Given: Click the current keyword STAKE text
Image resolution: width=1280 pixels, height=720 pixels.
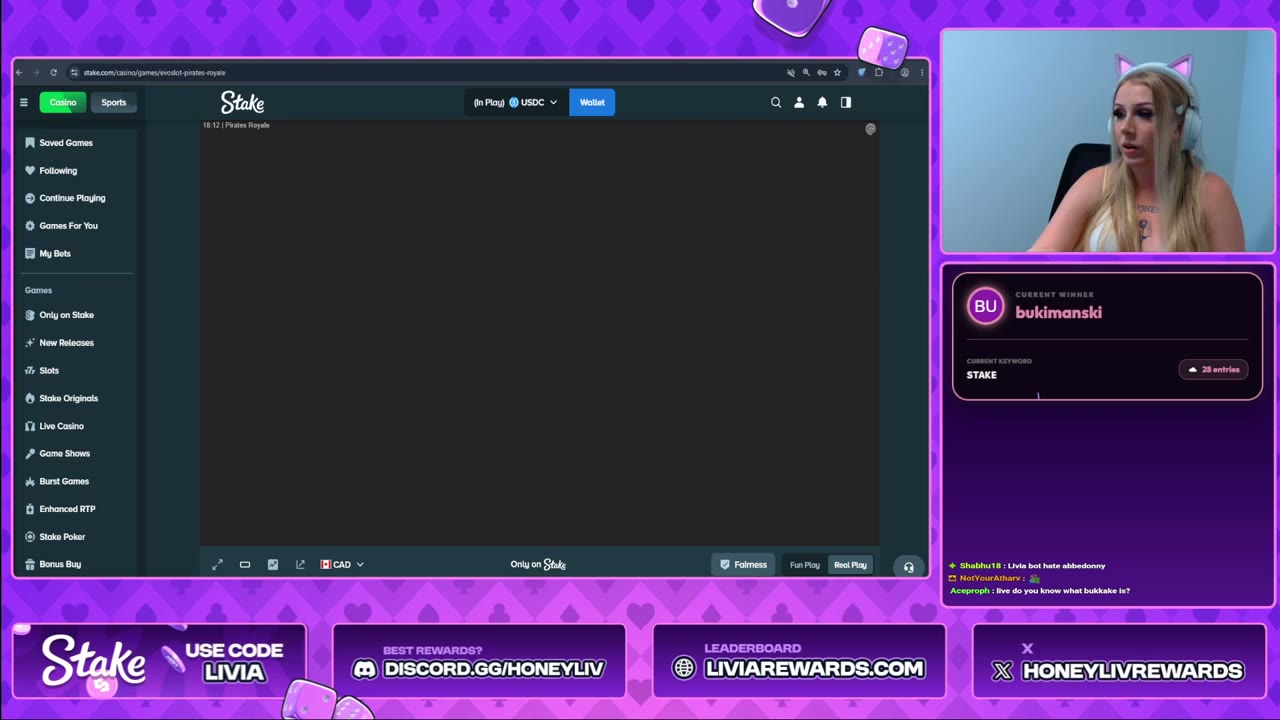Looking at the screenshot, I should (x=981, y=375).
